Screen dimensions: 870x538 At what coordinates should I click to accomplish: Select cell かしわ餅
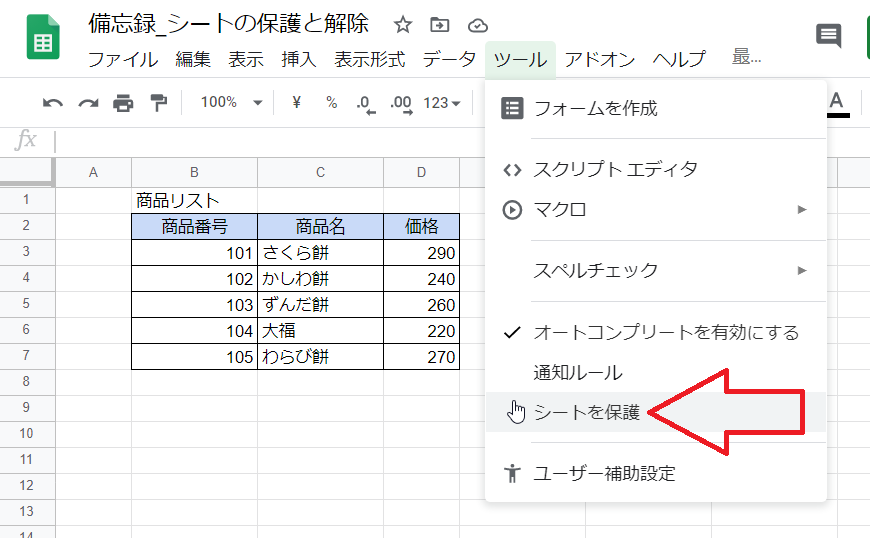(320, 278)
